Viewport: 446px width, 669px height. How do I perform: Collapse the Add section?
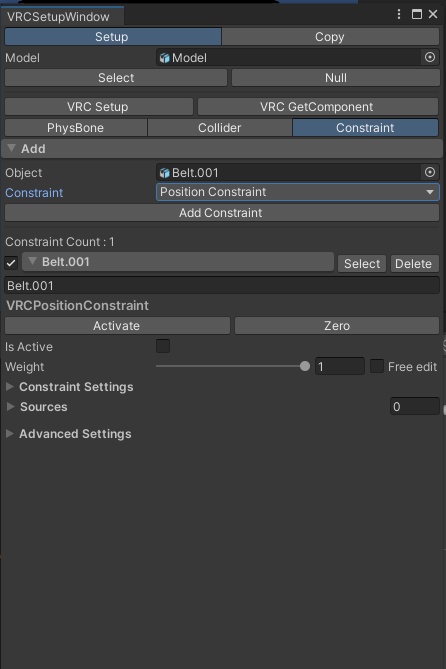coord(12,148)
